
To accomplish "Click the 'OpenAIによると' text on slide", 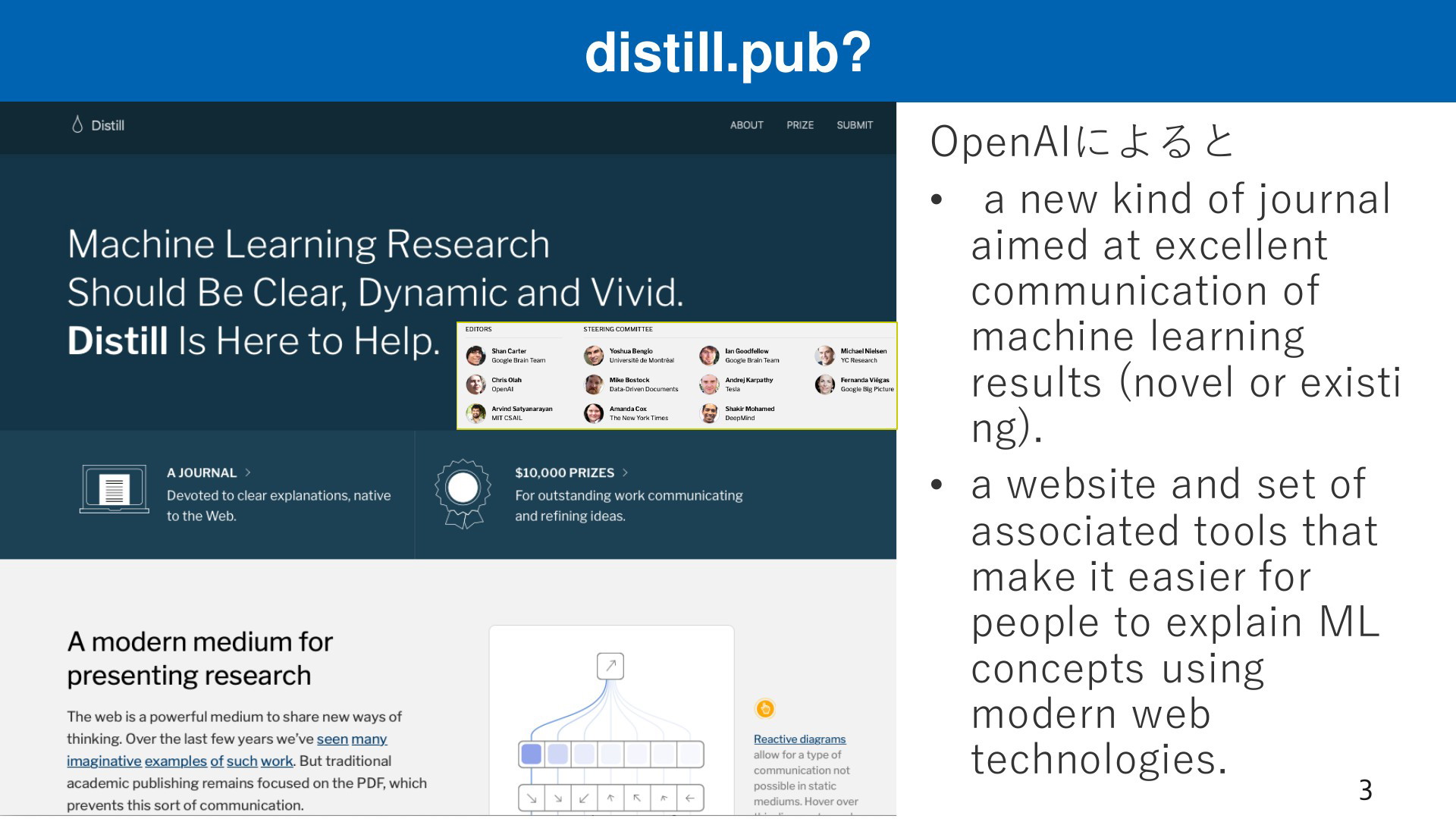I will coord(1083,142).
